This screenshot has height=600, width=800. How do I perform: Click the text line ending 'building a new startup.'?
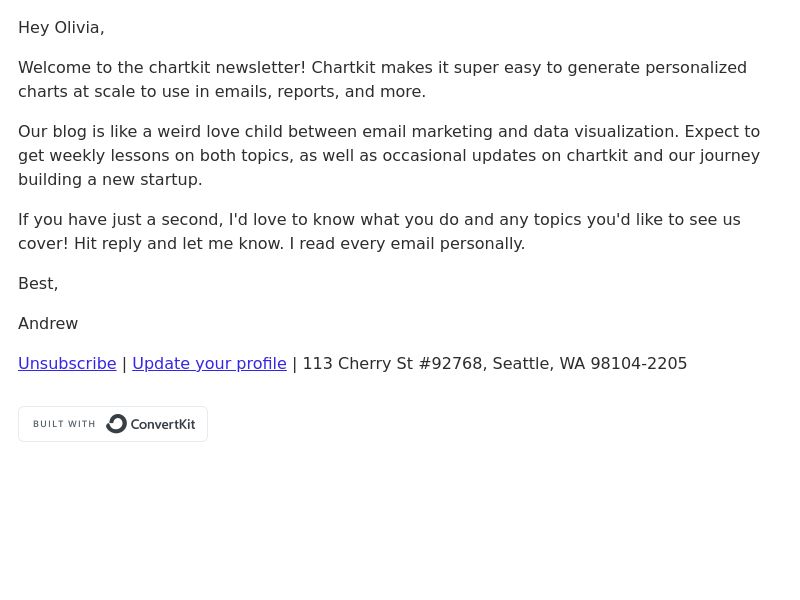(x=110, y=179)
